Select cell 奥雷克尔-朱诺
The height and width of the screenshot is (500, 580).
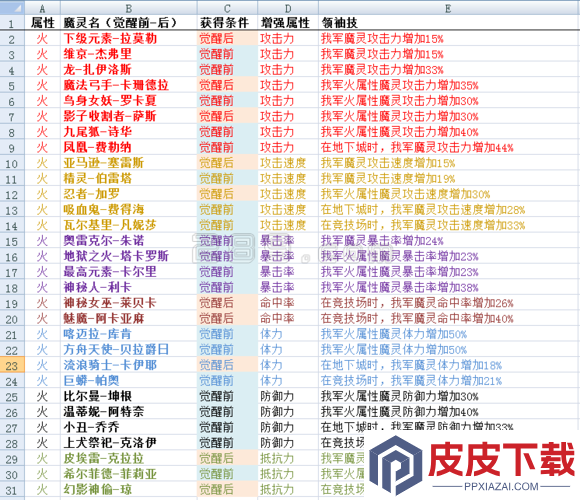click(129, 240)
